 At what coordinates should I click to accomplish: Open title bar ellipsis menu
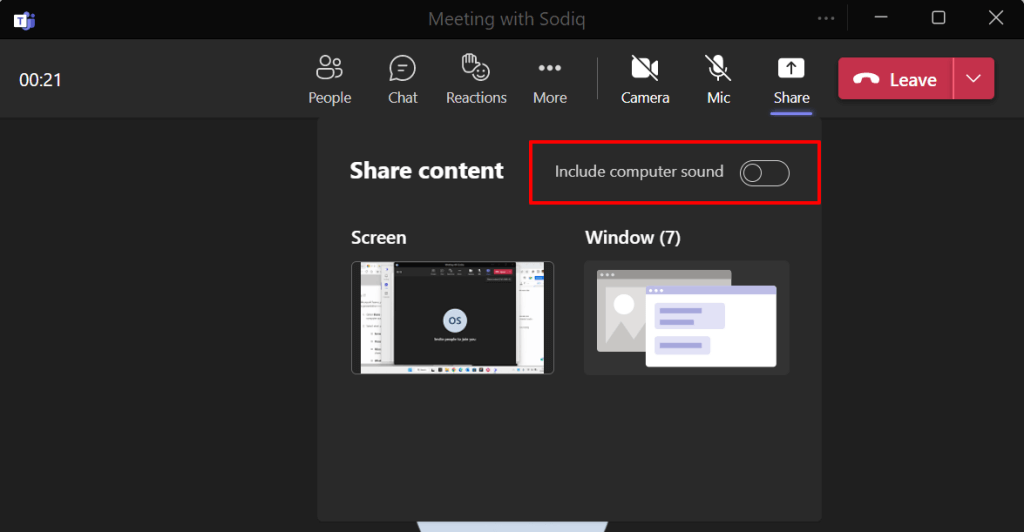coord(826,18)
